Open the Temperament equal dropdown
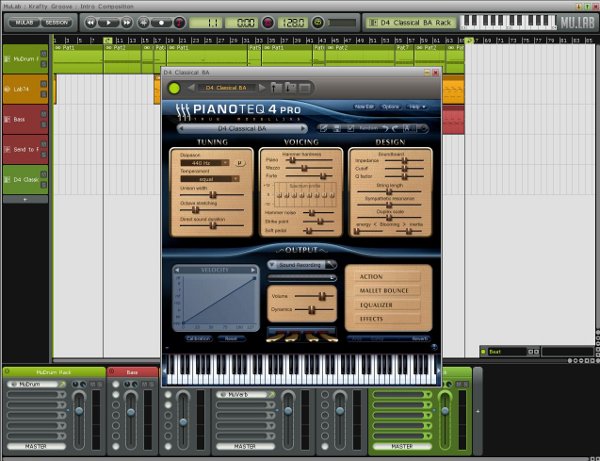 coord(210,179)
